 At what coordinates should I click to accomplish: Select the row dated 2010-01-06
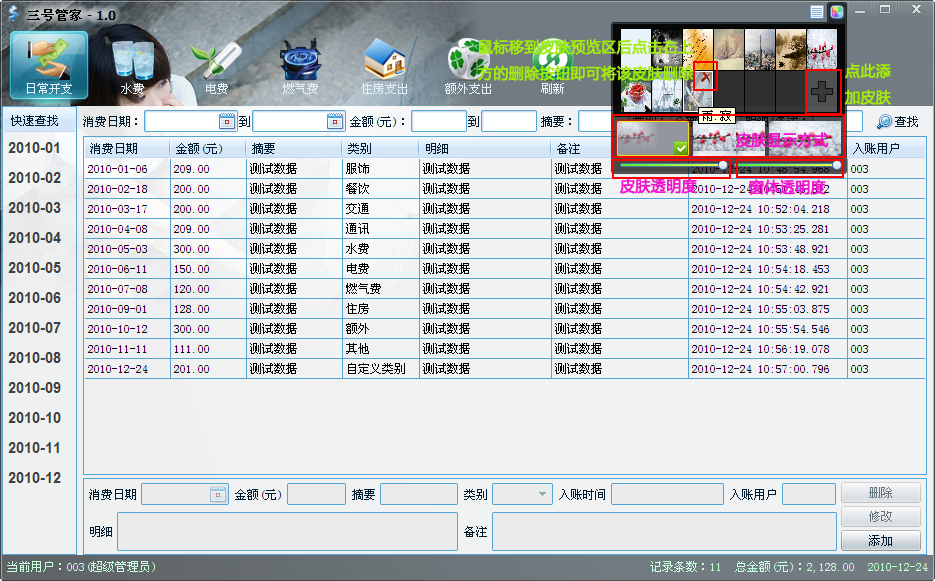[504, 169]
